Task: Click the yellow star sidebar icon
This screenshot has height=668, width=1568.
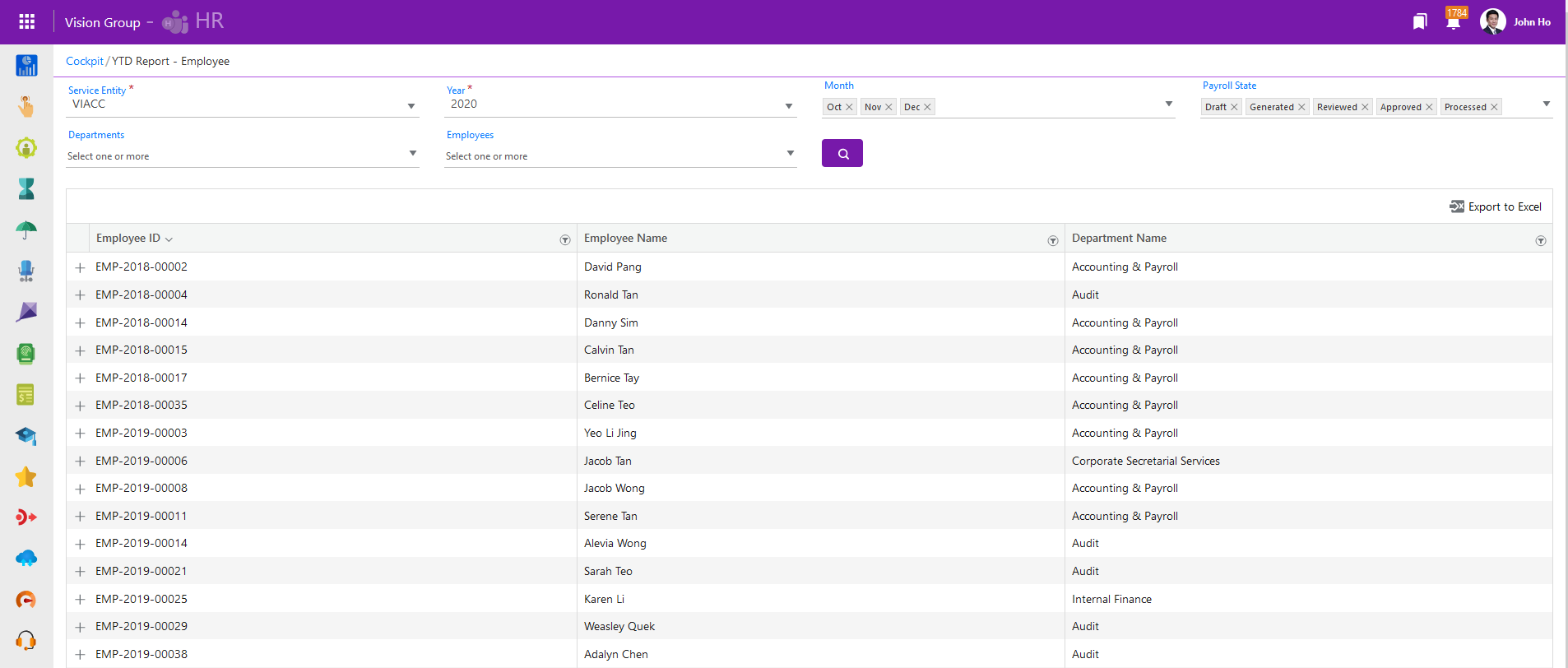Action: (x=26, y=477)
